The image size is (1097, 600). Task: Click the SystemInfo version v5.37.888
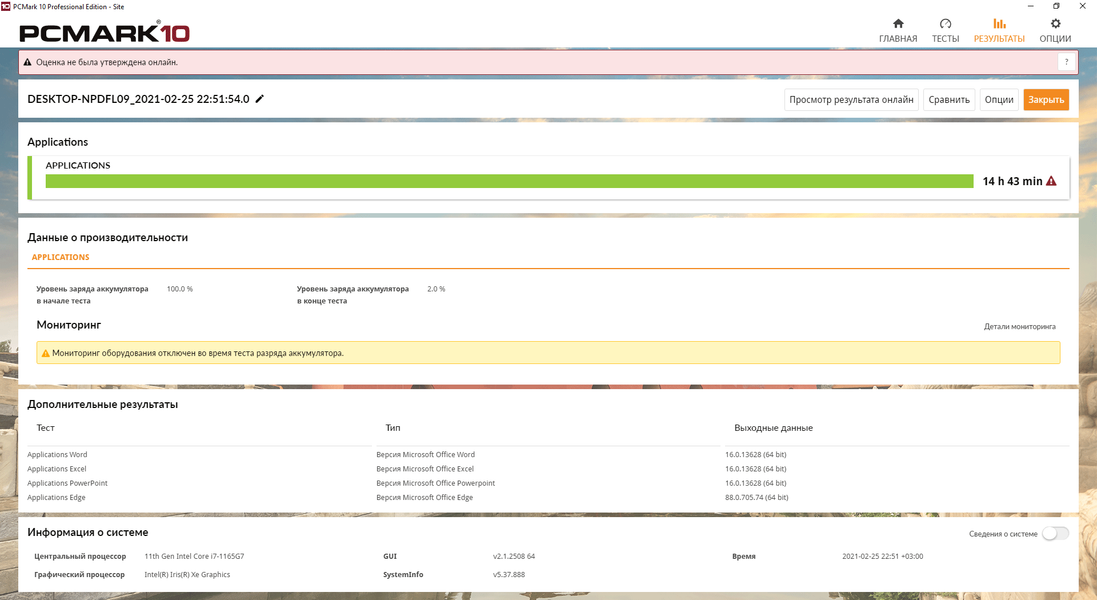(509, 575)
